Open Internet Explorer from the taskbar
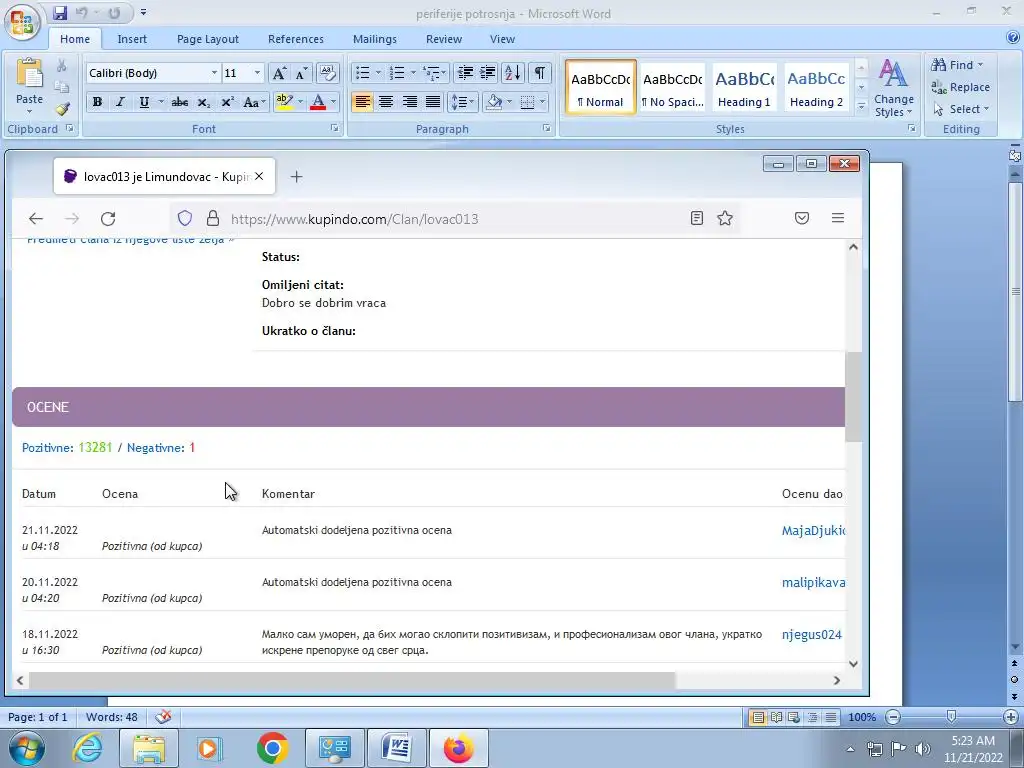 (88, 748)
